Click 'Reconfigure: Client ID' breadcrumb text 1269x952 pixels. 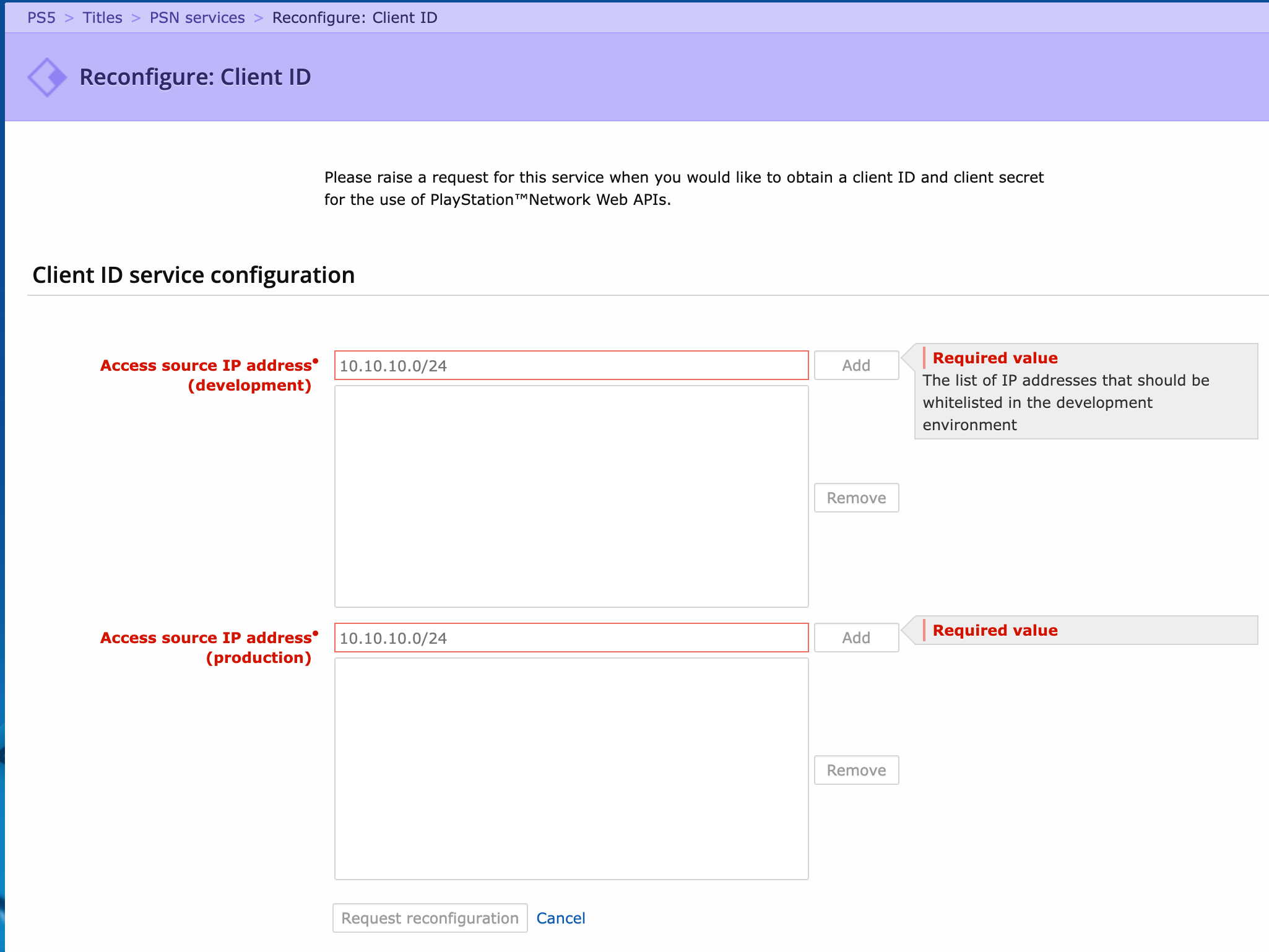click(355, 17)
